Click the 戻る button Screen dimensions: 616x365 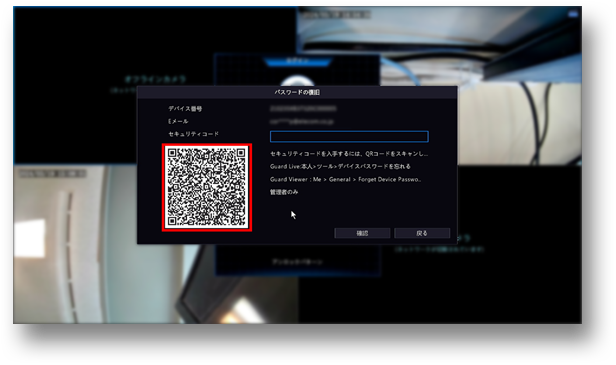pyautogui.click(x=422, y=233)
